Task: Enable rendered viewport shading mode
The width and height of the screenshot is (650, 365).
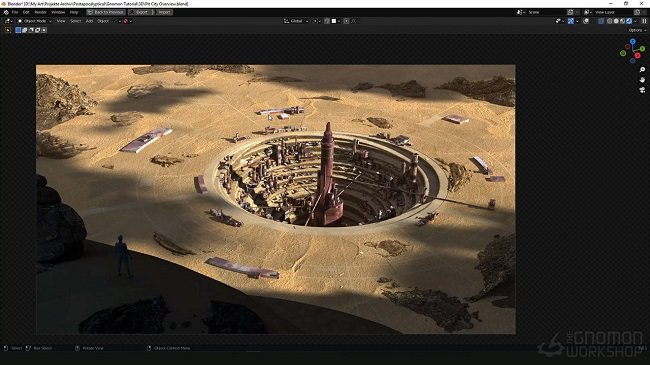Action: 629,21
